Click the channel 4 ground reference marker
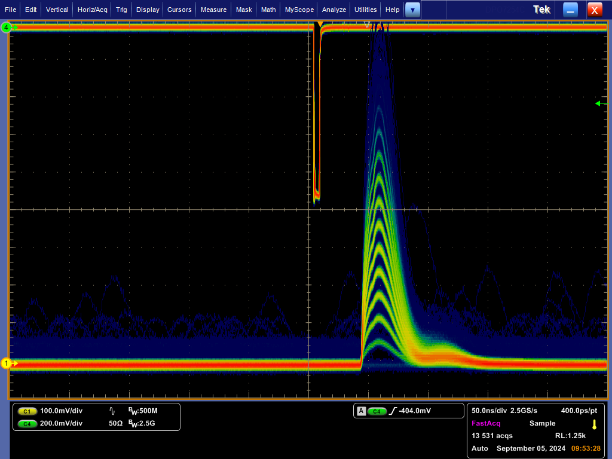 (6, 27)
